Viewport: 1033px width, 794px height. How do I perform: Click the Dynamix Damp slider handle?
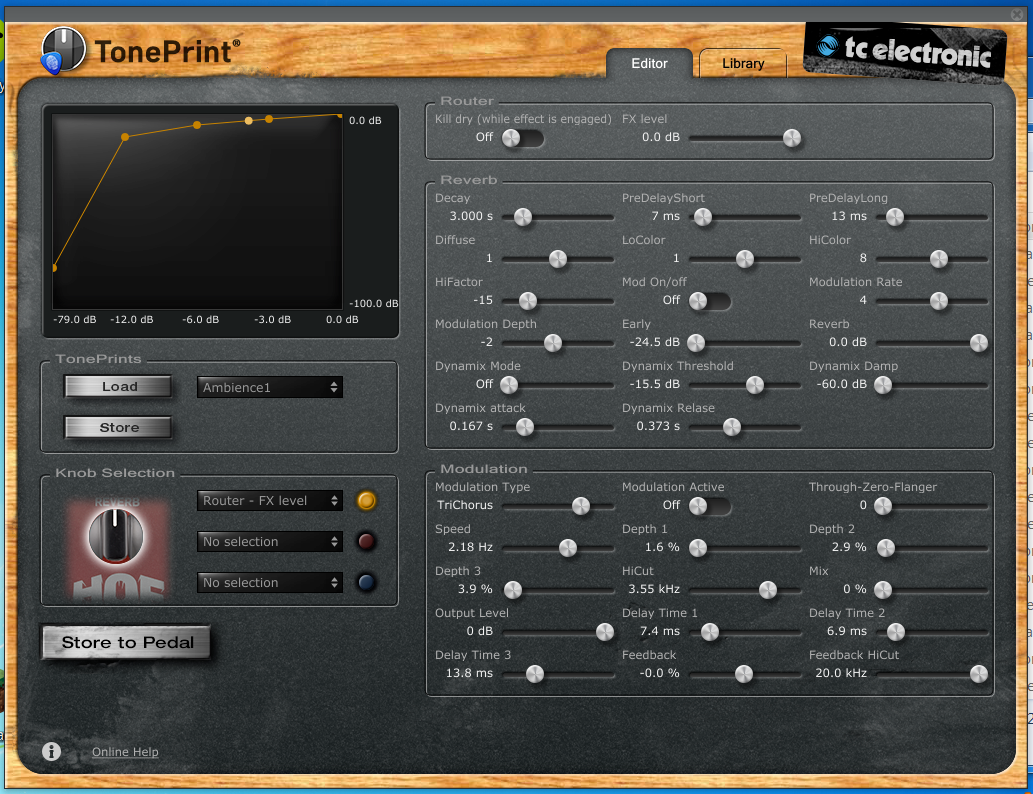(883, 385)
